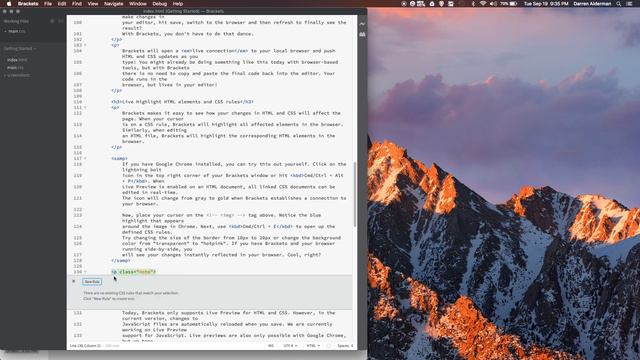The width and height of the screenshot is (640, 360).
Task: Open index.html in the file tree
Action: pos(17,60)
